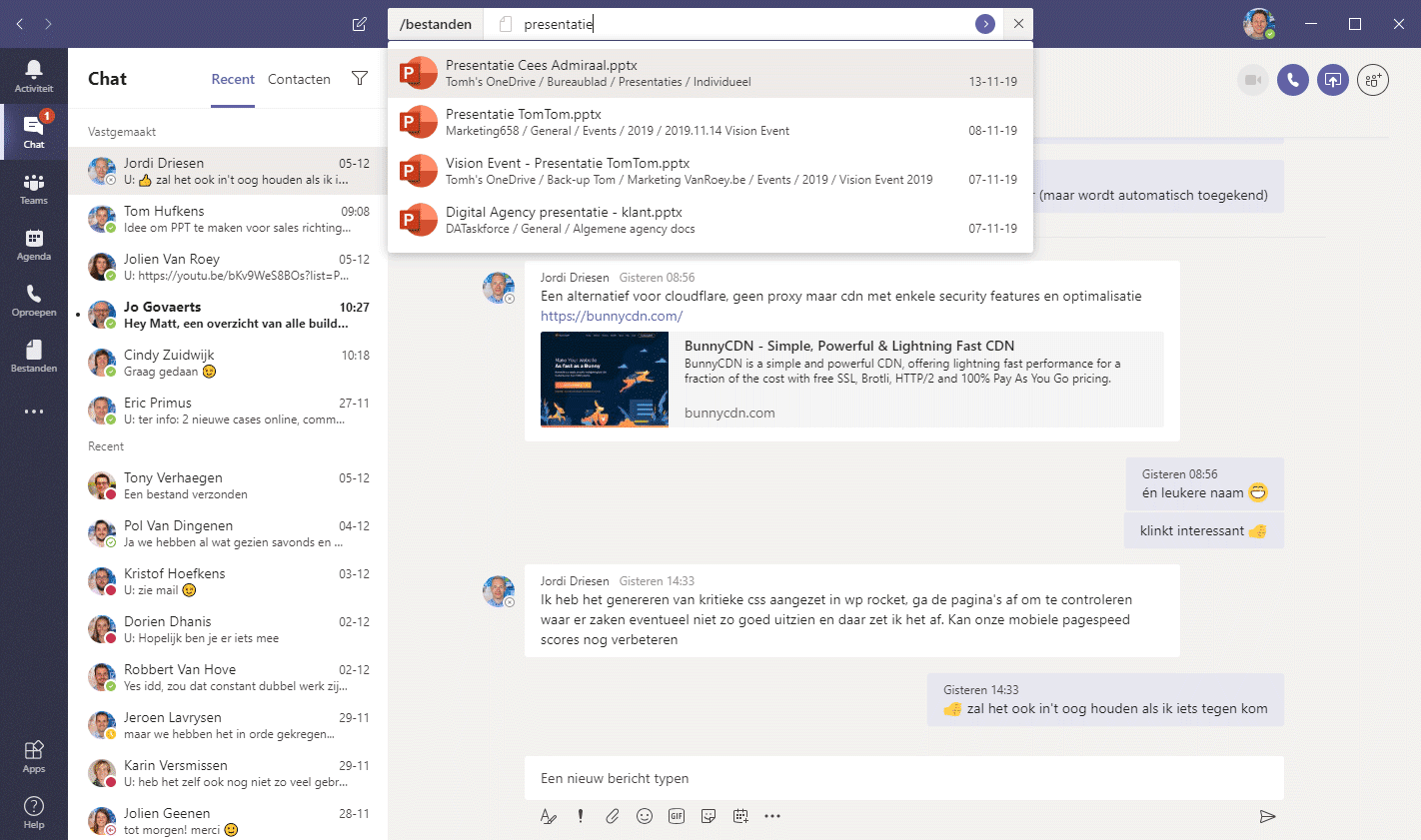
Task: Open the sticker picker
Action: [709, 816]
